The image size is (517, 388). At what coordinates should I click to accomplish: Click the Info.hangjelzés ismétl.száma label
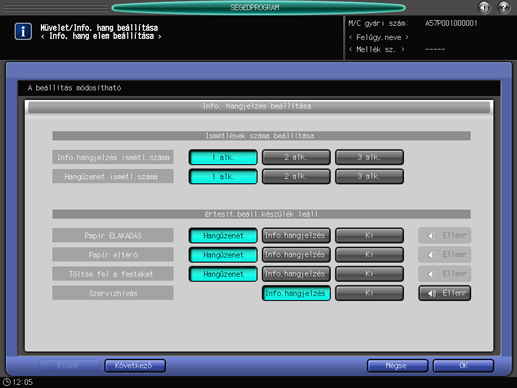pos(113,157)
